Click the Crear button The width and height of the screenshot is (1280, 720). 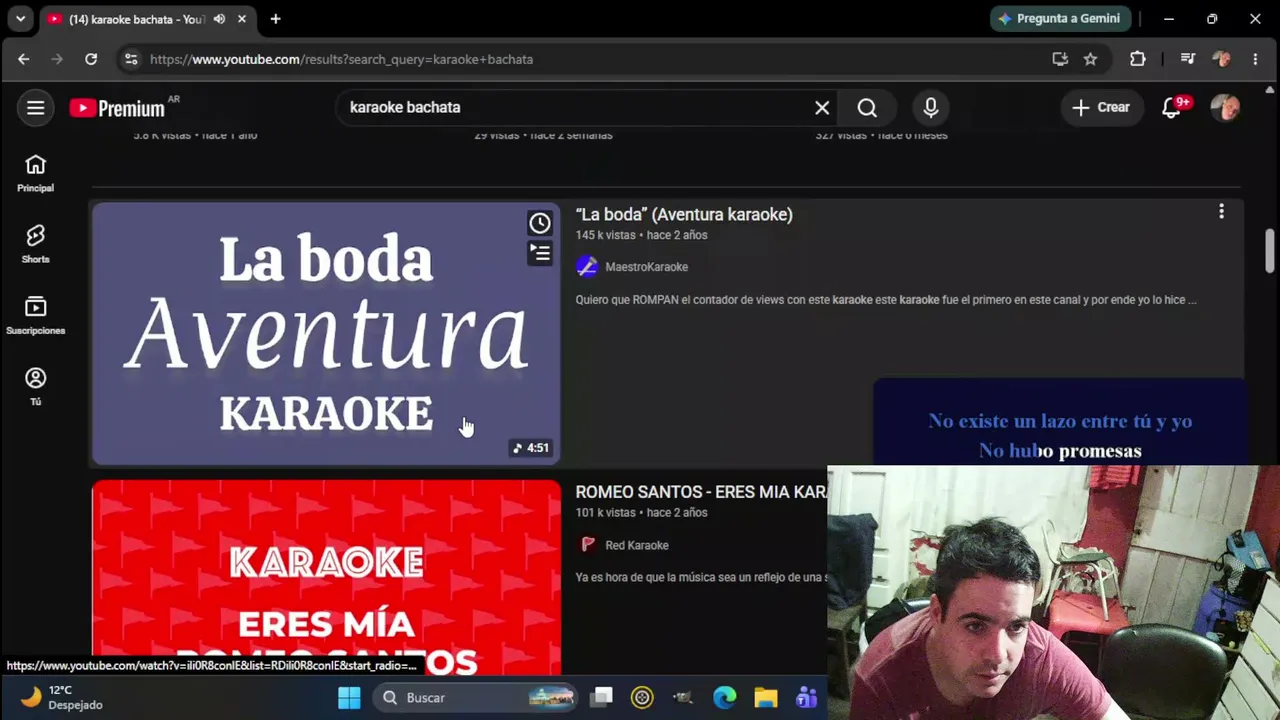pyautogui.click(x=1101, y=108)
